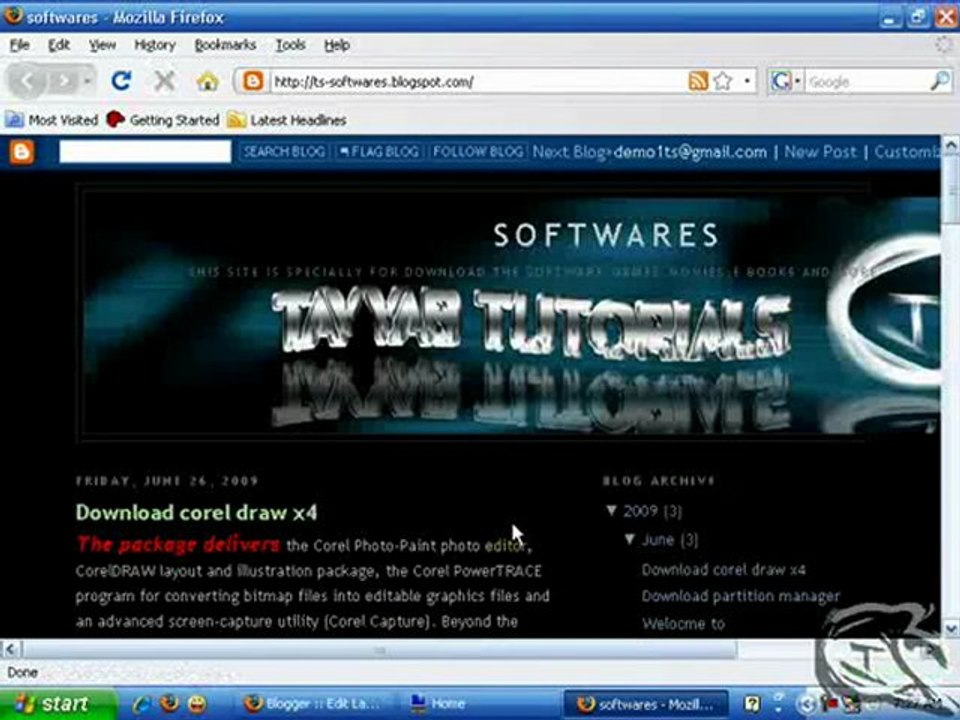The height and width of the screenshot is (720, 960).
Task: Open archive entry Download corel draw x4
Action: click(x=724, y=570)
